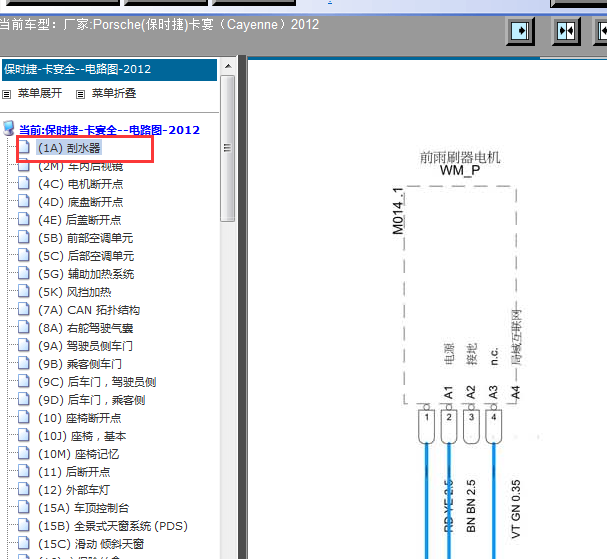Image resolution: width=607 pixels, height=559 pixels.
Task: Click the computer icon beside the 当前 root node
Action: tap(9, 128)
